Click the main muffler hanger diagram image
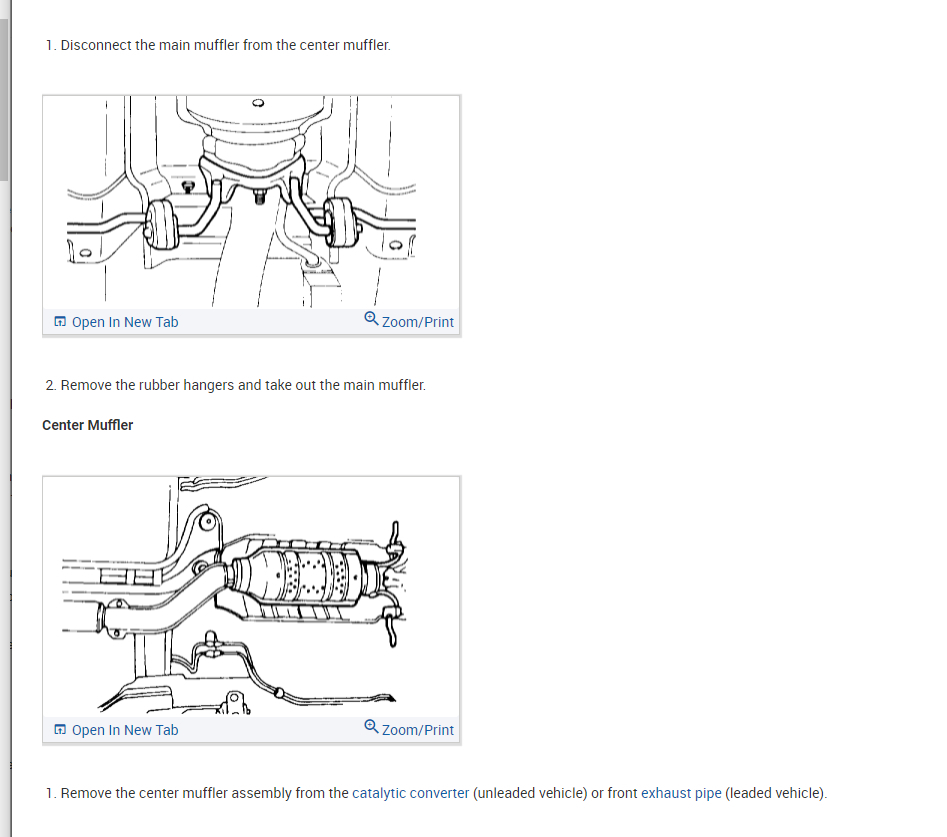Viewport: 947px width, 837px height. pos(251,202)
